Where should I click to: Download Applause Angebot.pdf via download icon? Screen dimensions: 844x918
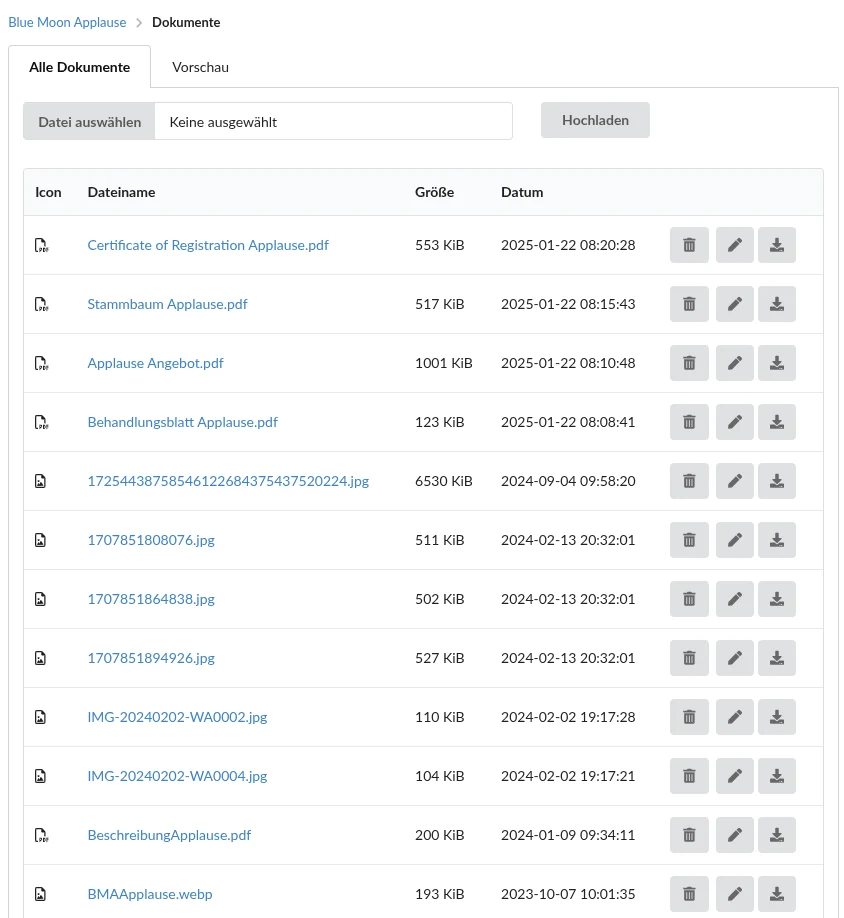(x=777, y=363)
